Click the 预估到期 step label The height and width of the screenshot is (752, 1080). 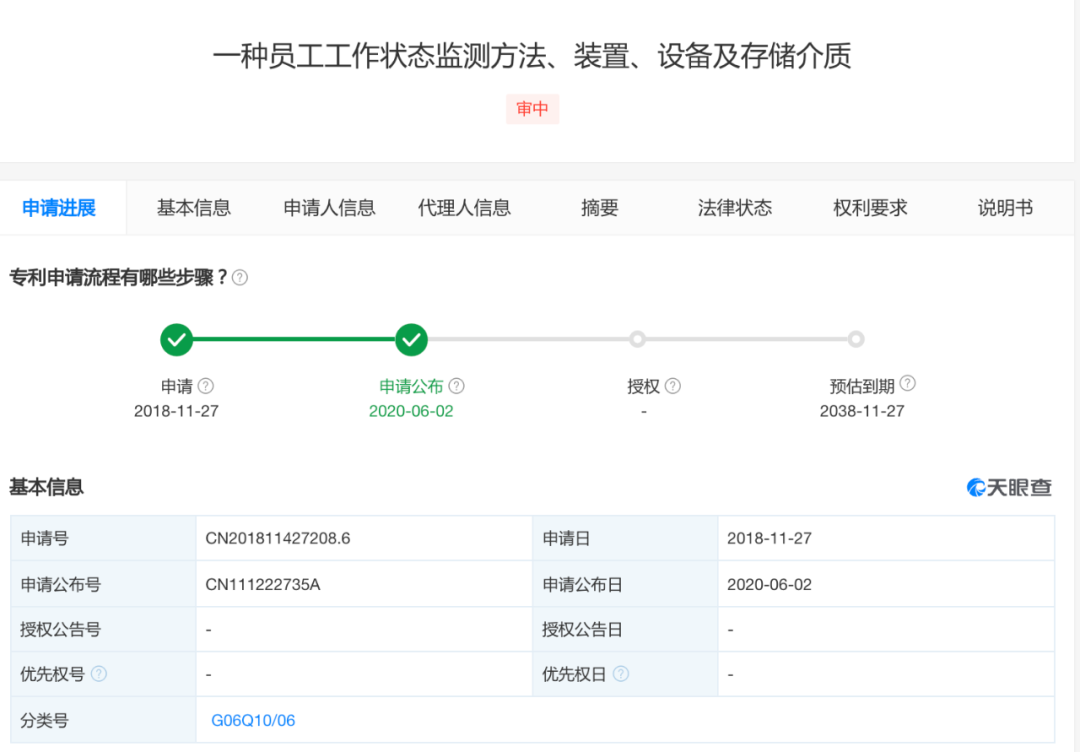click(862, 386)
